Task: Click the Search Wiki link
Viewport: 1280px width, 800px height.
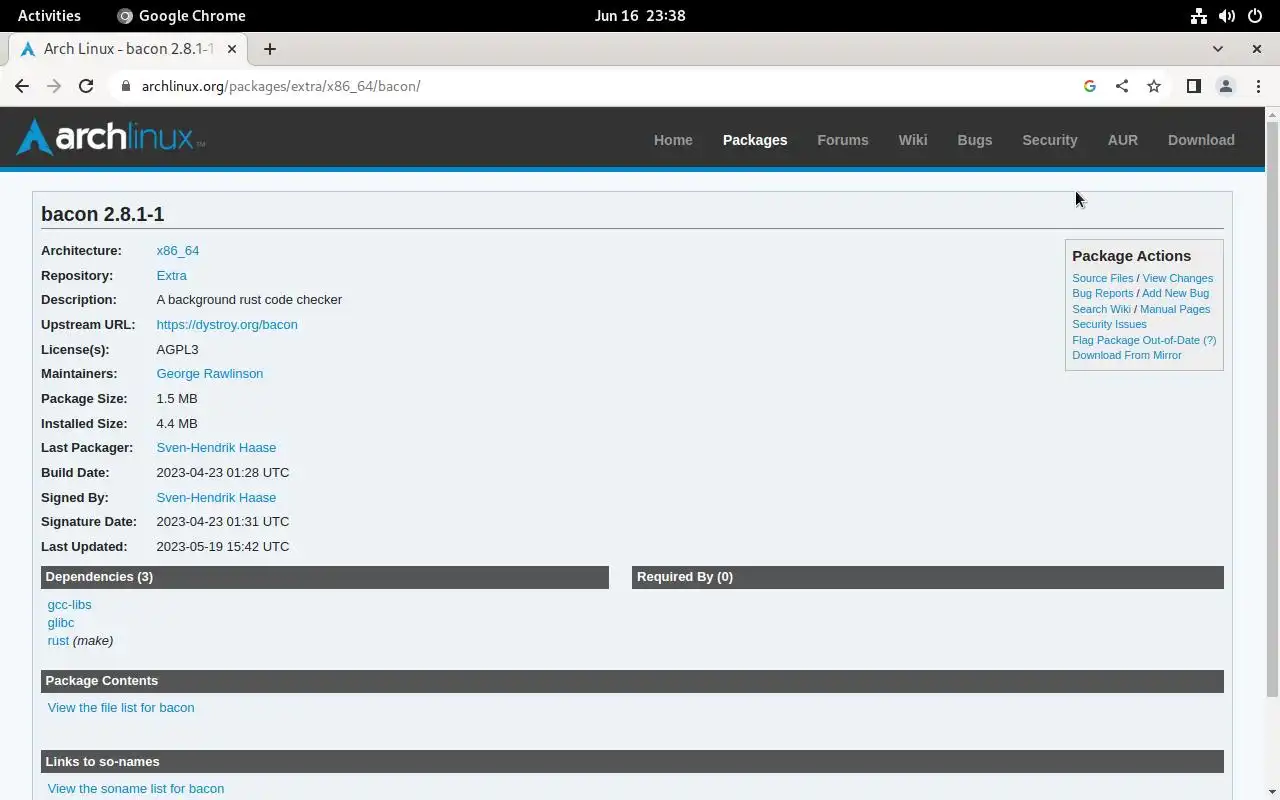Action: click(x=1101, y=309)
